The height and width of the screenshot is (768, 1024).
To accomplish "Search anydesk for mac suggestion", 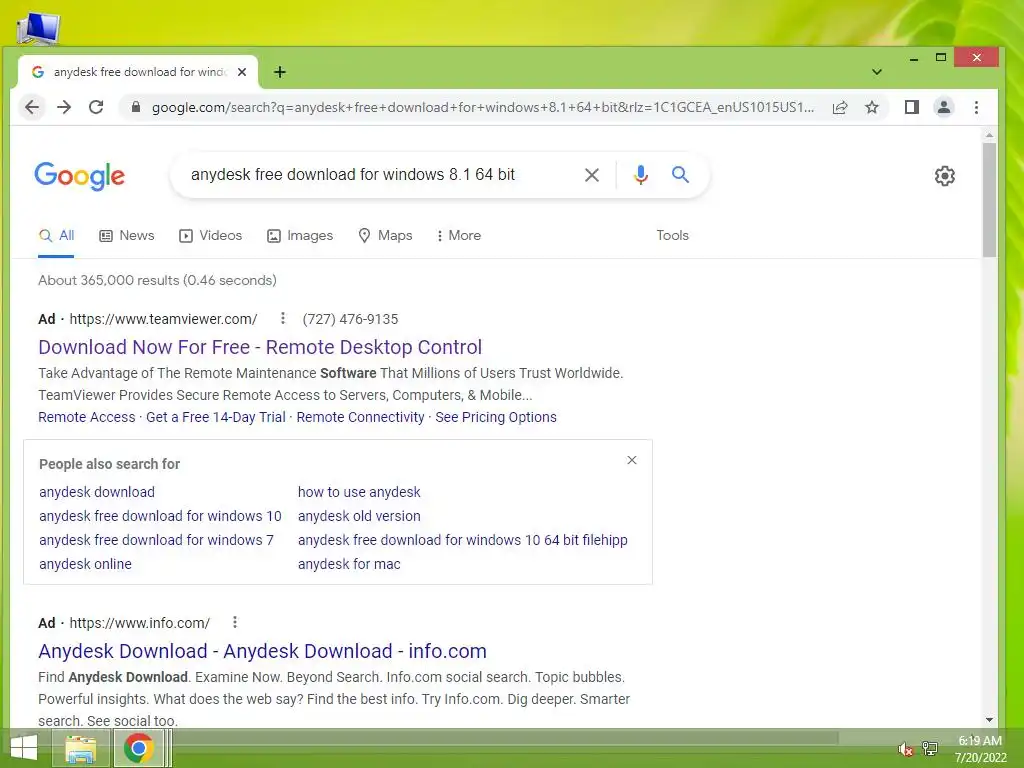I will click(349, 564).
